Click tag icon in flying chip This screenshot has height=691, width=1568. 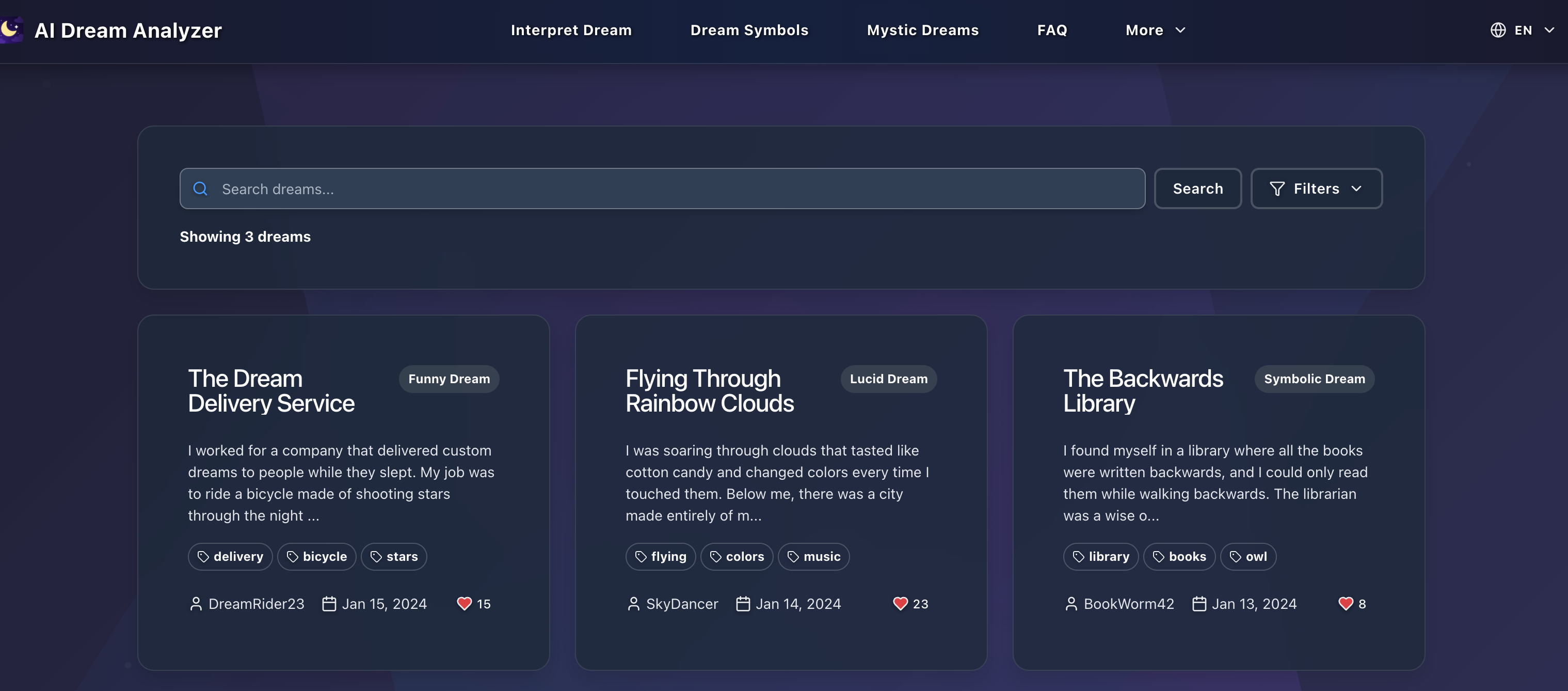tap(641, 556)
